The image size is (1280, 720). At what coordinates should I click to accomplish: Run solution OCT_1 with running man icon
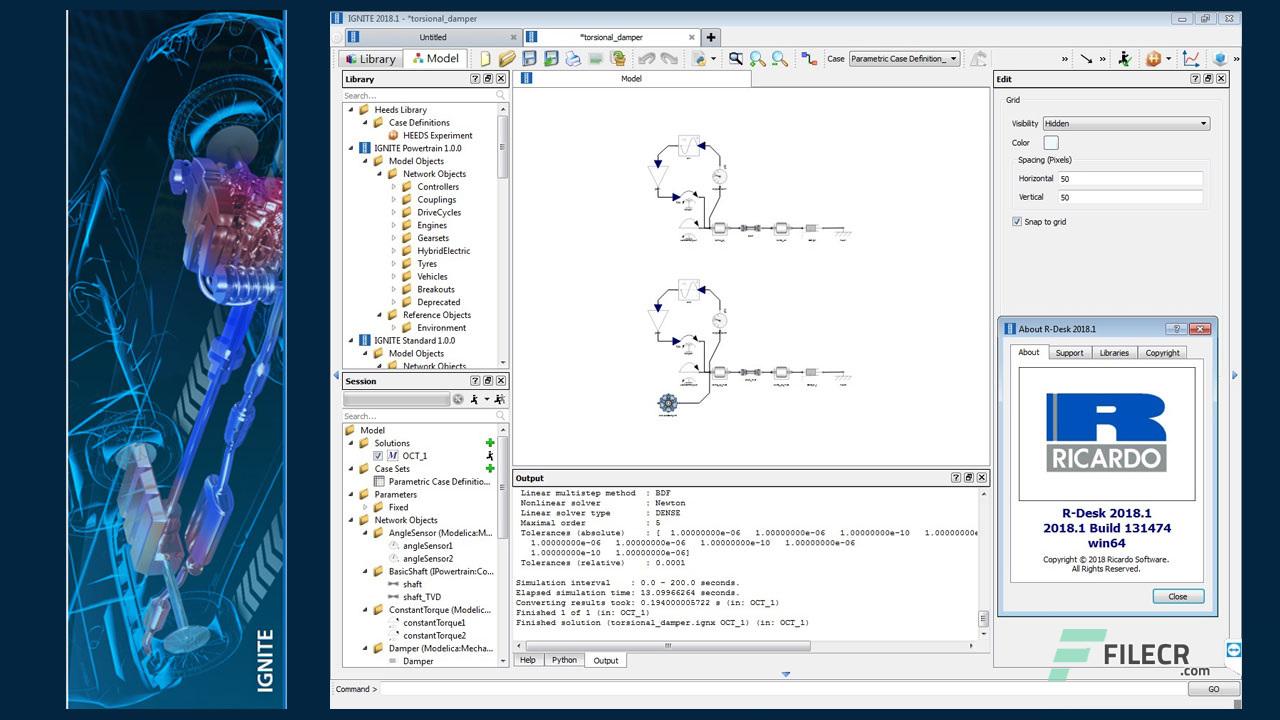490,456
